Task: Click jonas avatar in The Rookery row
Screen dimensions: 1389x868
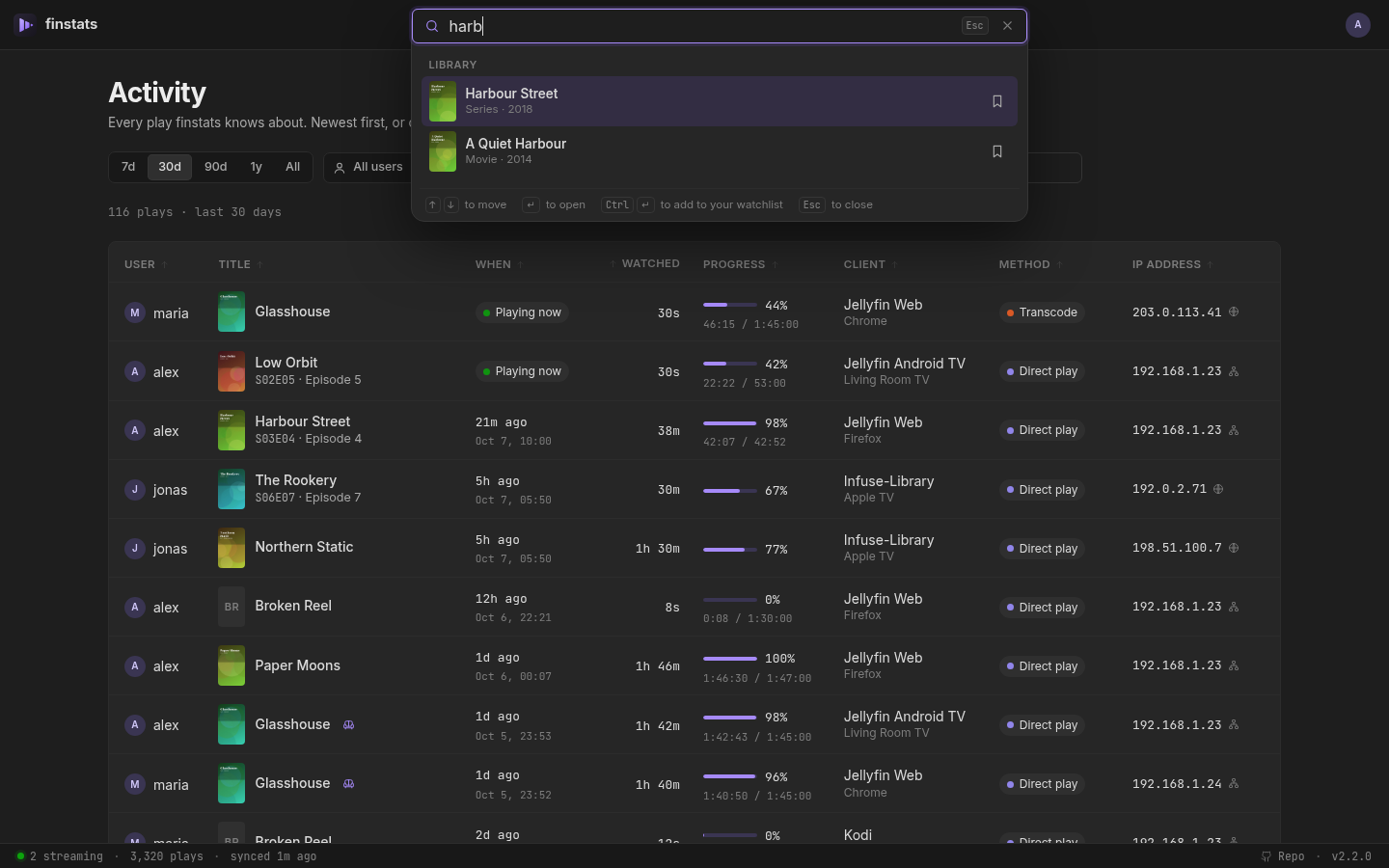Action: tap(135, 490)
